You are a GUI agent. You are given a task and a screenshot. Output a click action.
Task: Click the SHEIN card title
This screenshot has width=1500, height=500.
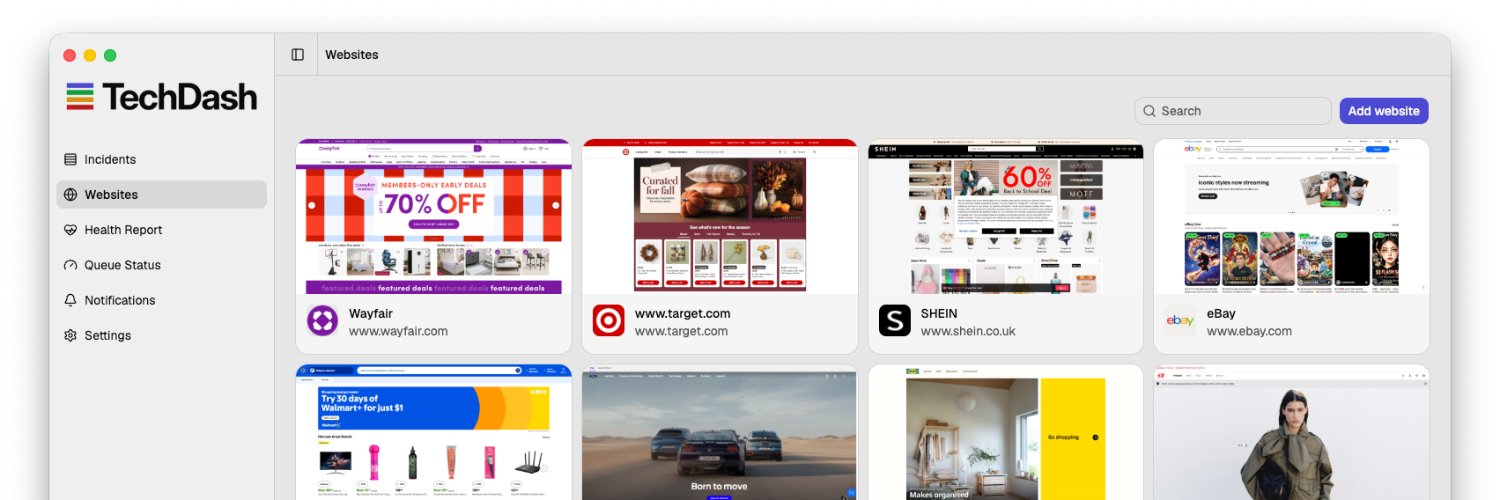tap(939, 313)
